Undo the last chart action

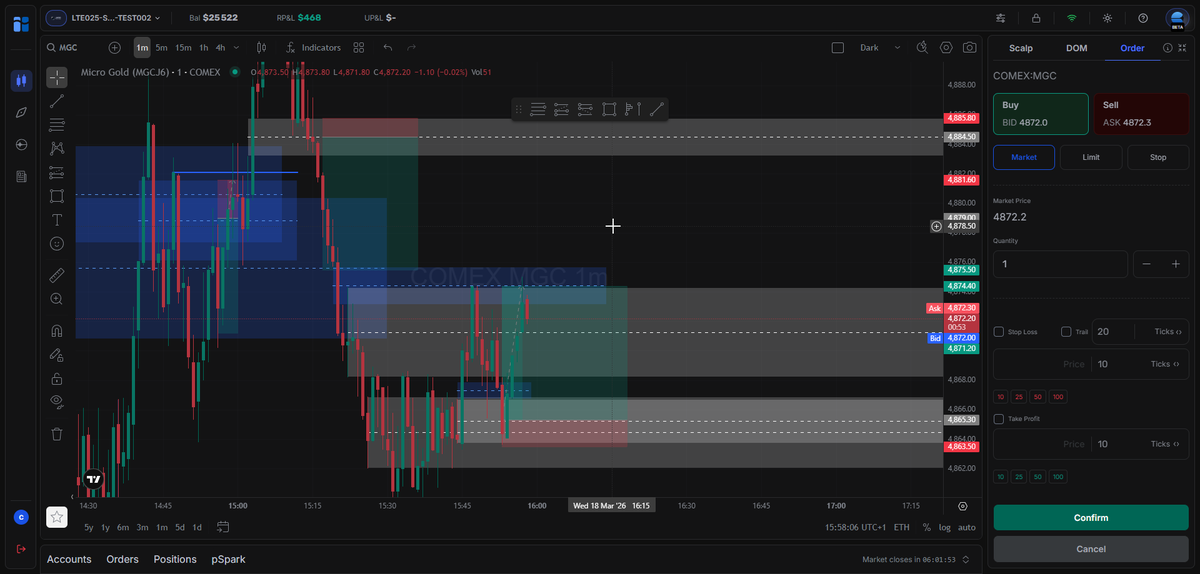[x=387, y=47]
